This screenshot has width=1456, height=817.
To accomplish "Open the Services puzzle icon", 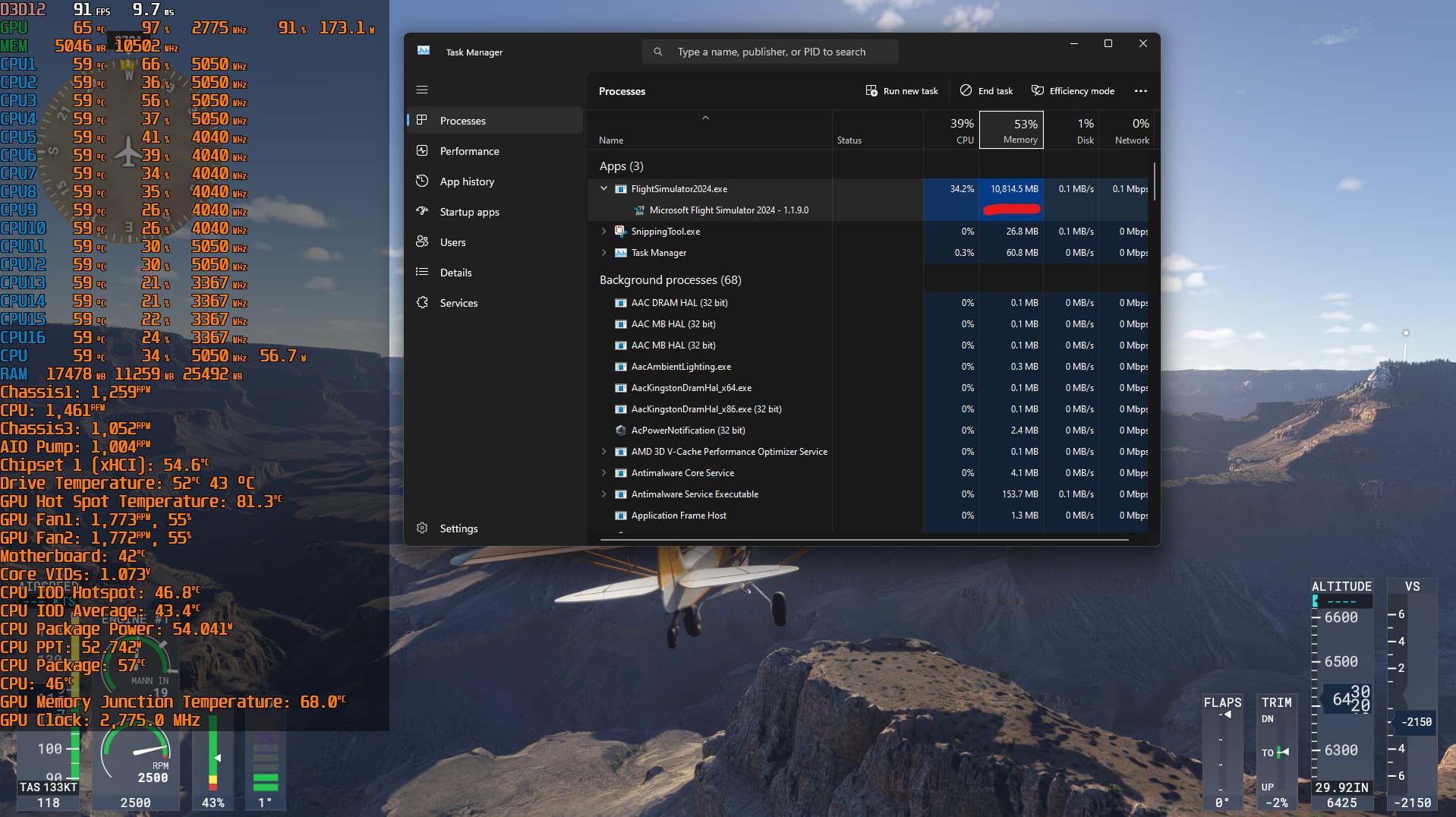I will coord(422,303).
